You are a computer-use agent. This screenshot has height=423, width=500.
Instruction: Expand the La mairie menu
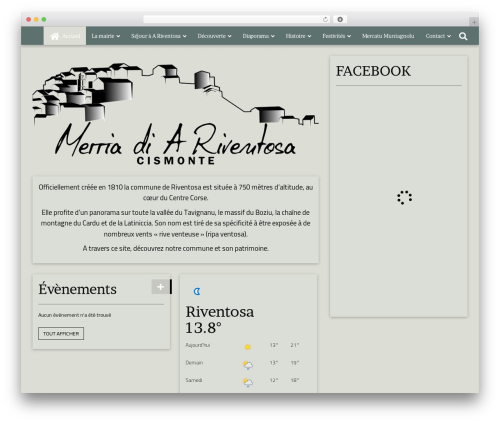tap(106, 36)
